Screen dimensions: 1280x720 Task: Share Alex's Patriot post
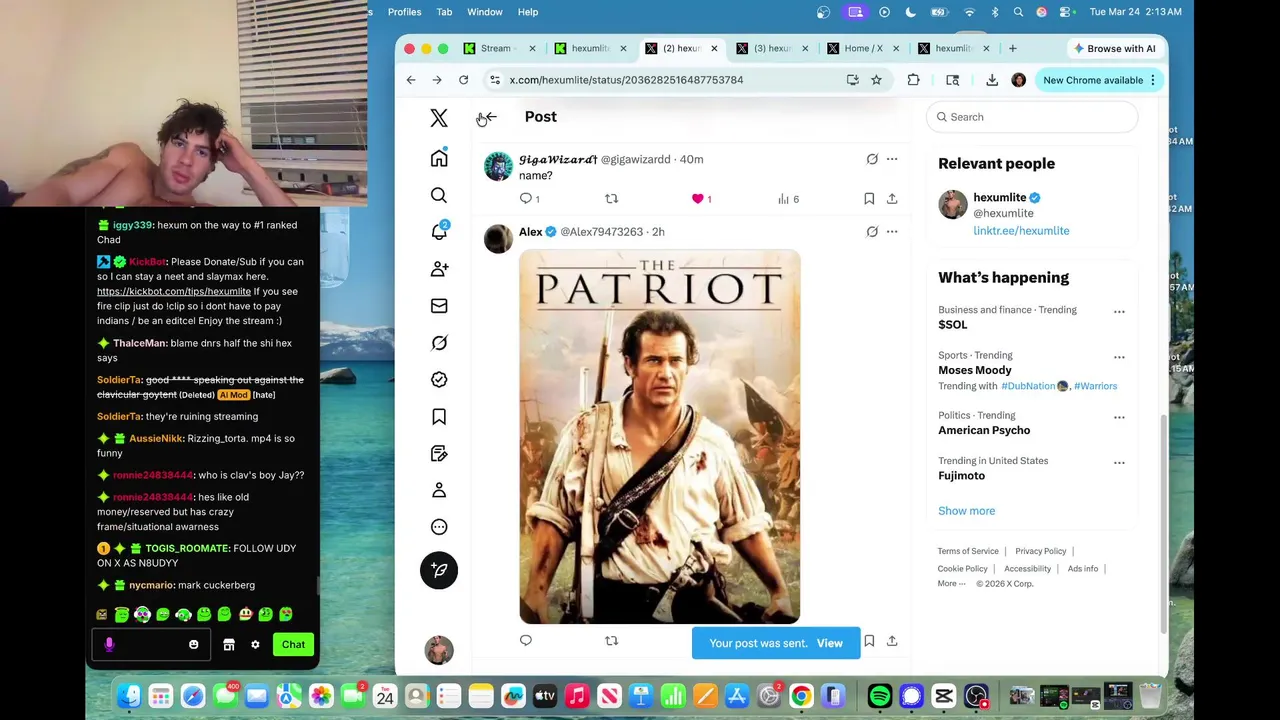(892, 641)
